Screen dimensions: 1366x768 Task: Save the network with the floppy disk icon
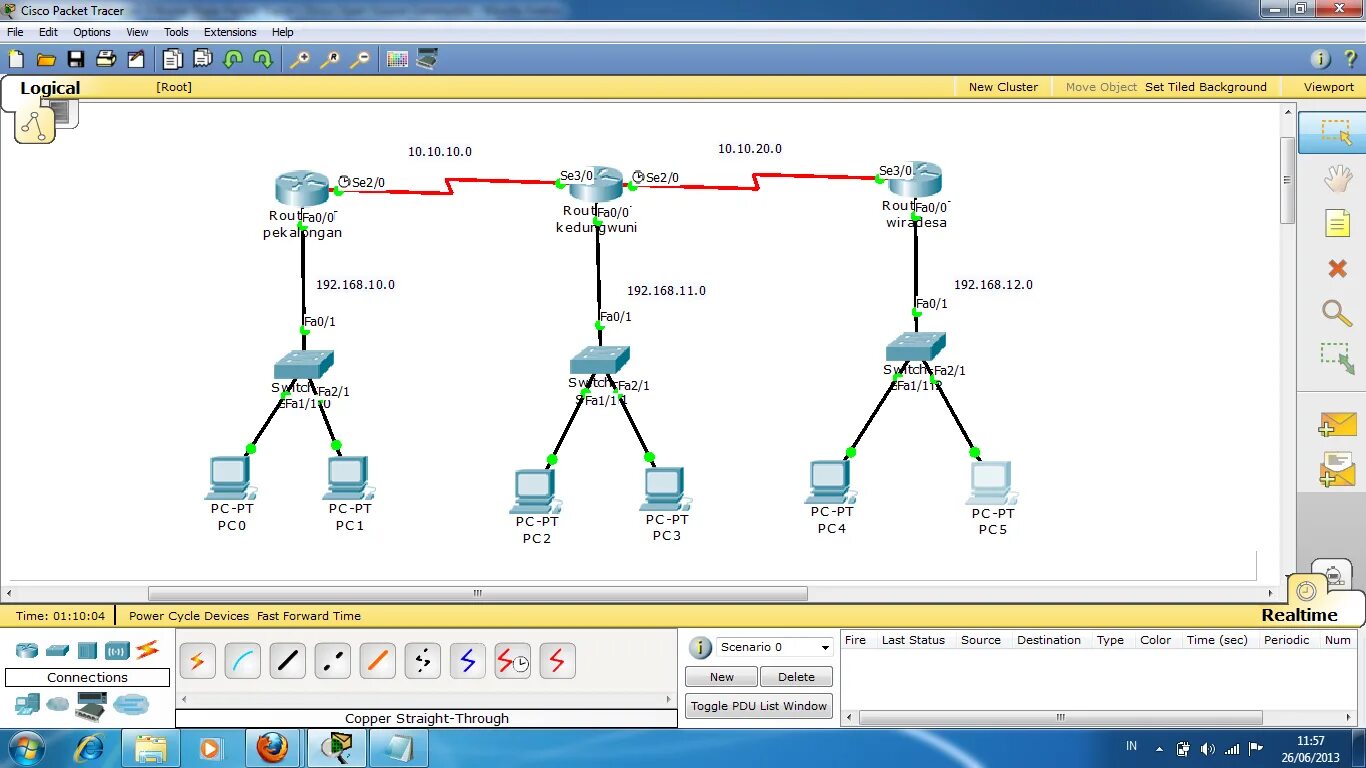click(76, 59)
